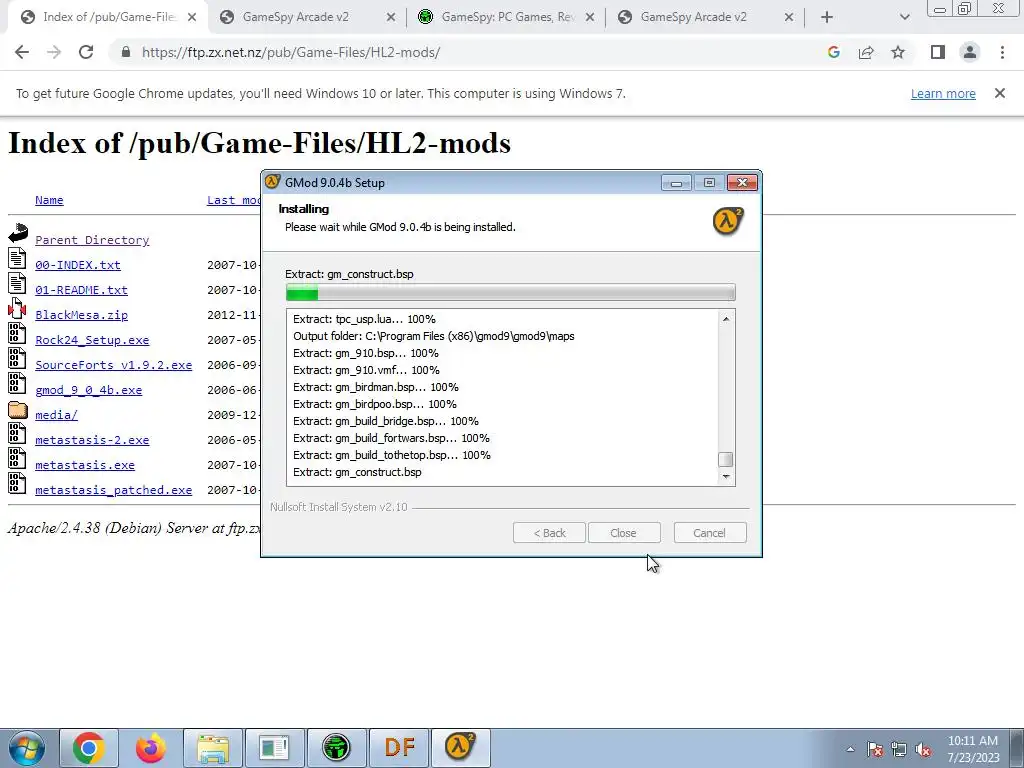Close the Index of /pub/Game-Files tab
Image resolution: width=1024 pixels, height=768 pixels.
(192, 17)
